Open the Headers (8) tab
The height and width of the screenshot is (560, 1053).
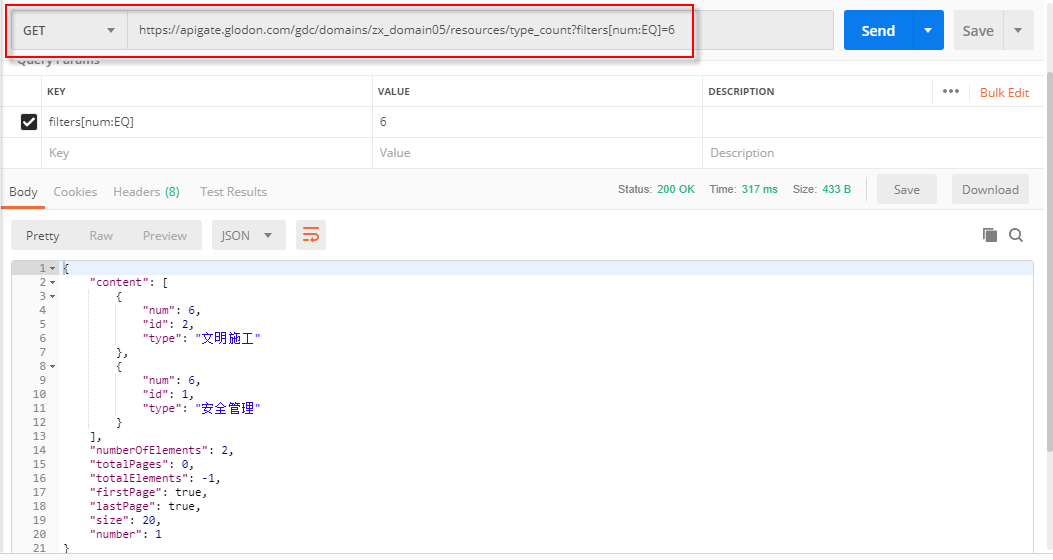pyautogui.click(x=146, y=192)
